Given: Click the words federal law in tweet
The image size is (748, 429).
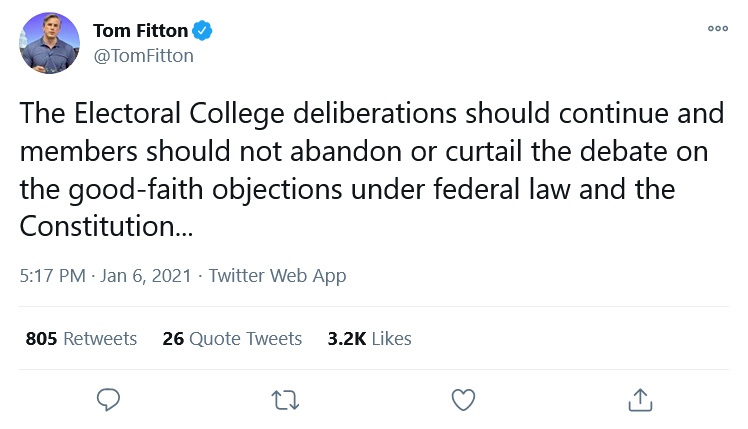Looking at the screenshot, I should (502, 188).
